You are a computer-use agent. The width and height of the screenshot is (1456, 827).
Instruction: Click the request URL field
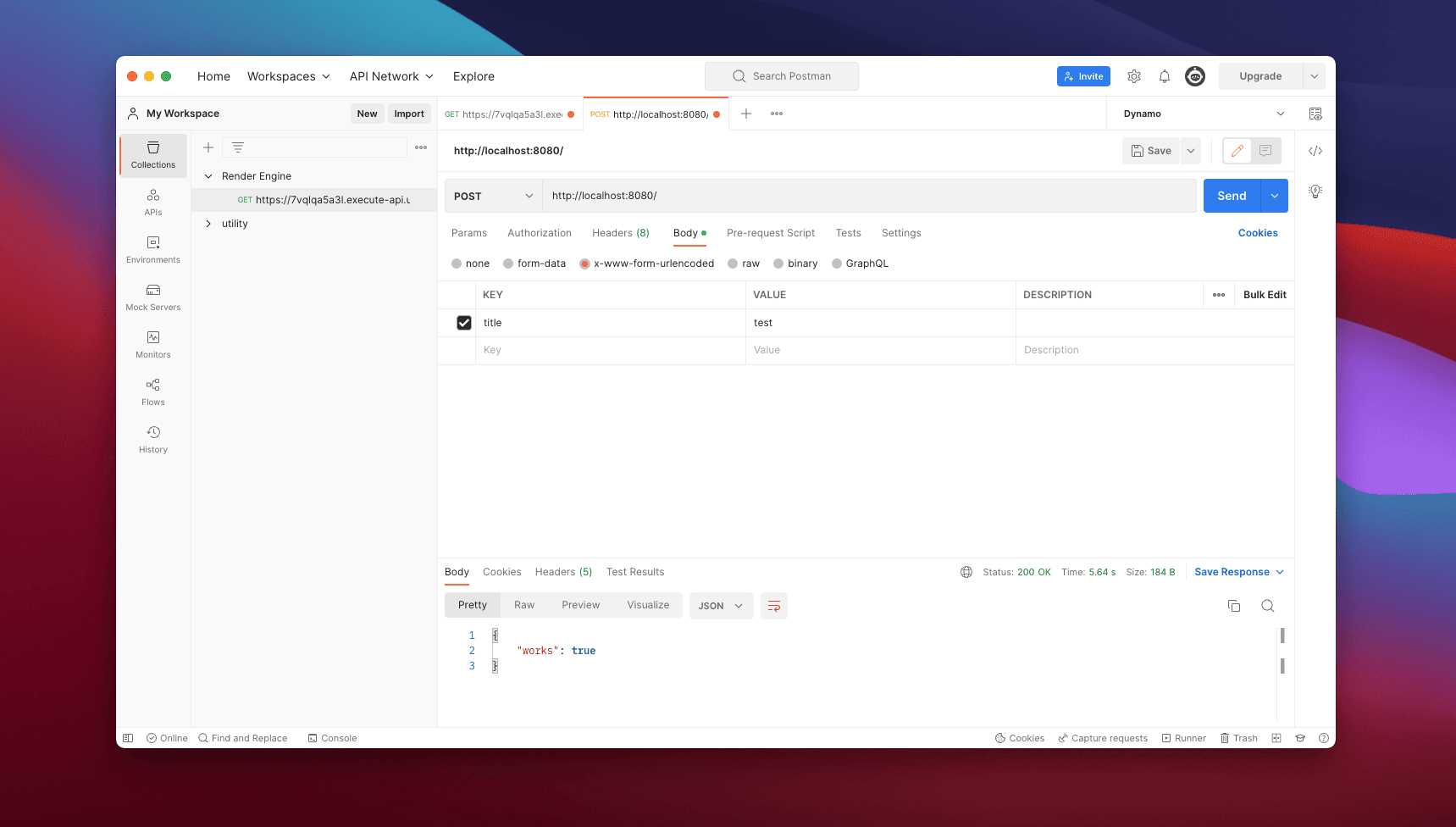coord(869,196)
